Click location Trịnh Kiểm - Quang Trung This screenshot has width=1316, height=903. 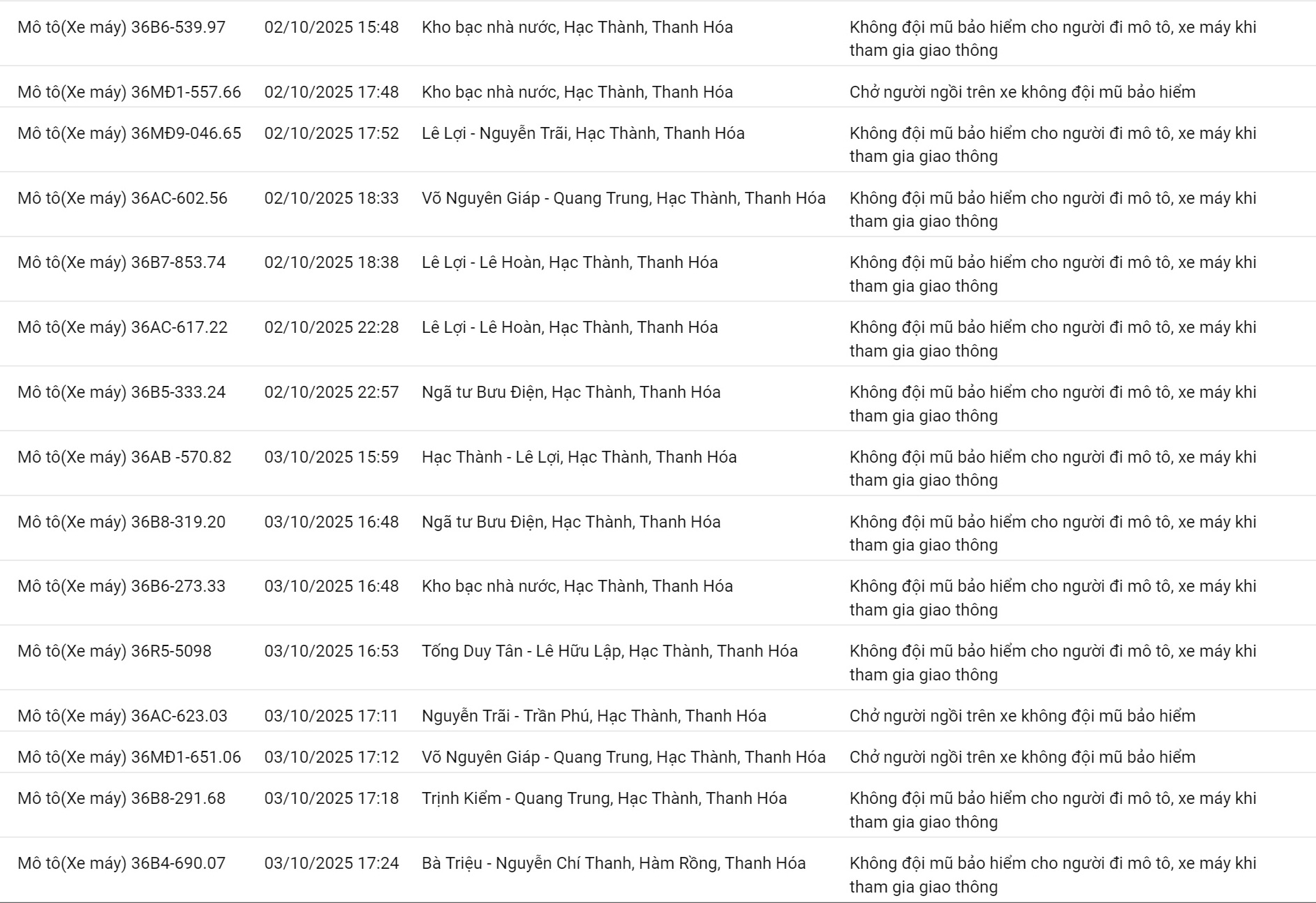click(604, 798)
